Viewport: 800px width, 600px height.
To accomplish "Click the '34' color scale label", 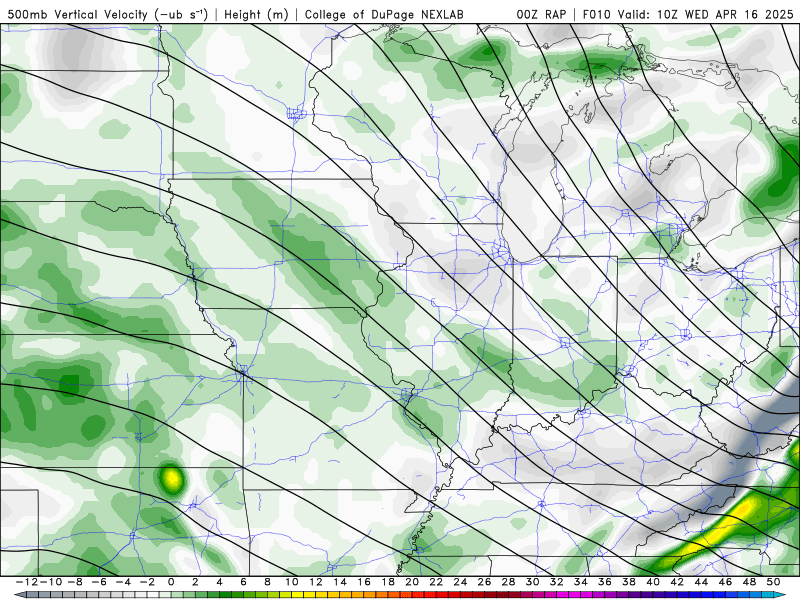I will pos(581,582).
